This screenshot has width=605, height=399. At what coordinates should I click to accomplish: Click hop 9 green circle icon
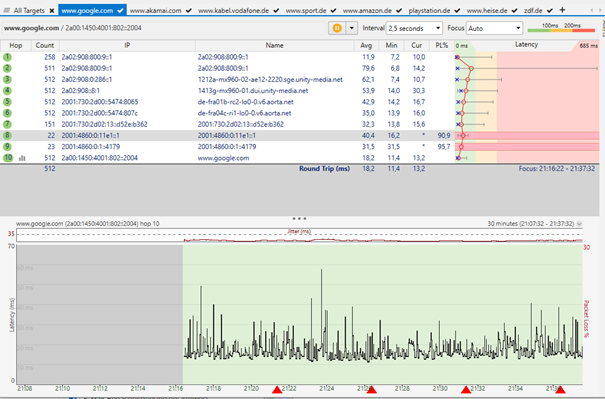point(7,147)
